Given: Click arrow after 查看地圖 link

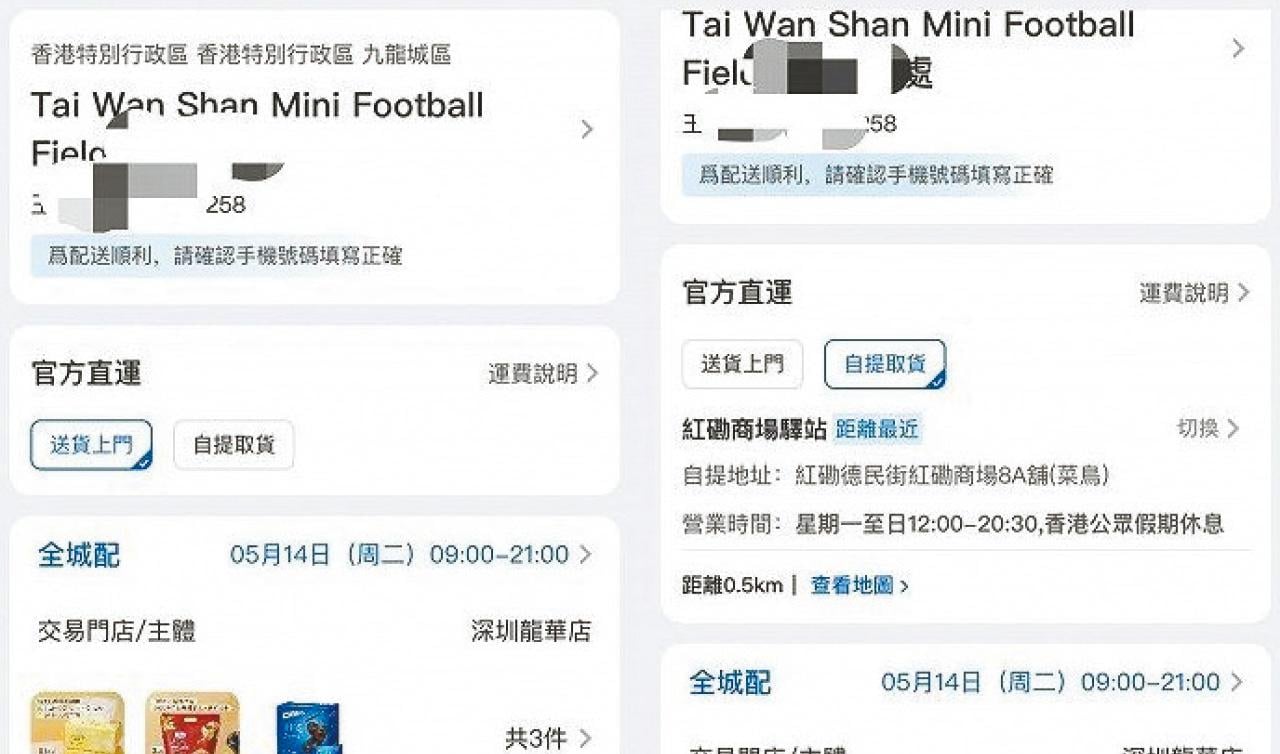Looking at the screenshot, I should pos(904,587).
